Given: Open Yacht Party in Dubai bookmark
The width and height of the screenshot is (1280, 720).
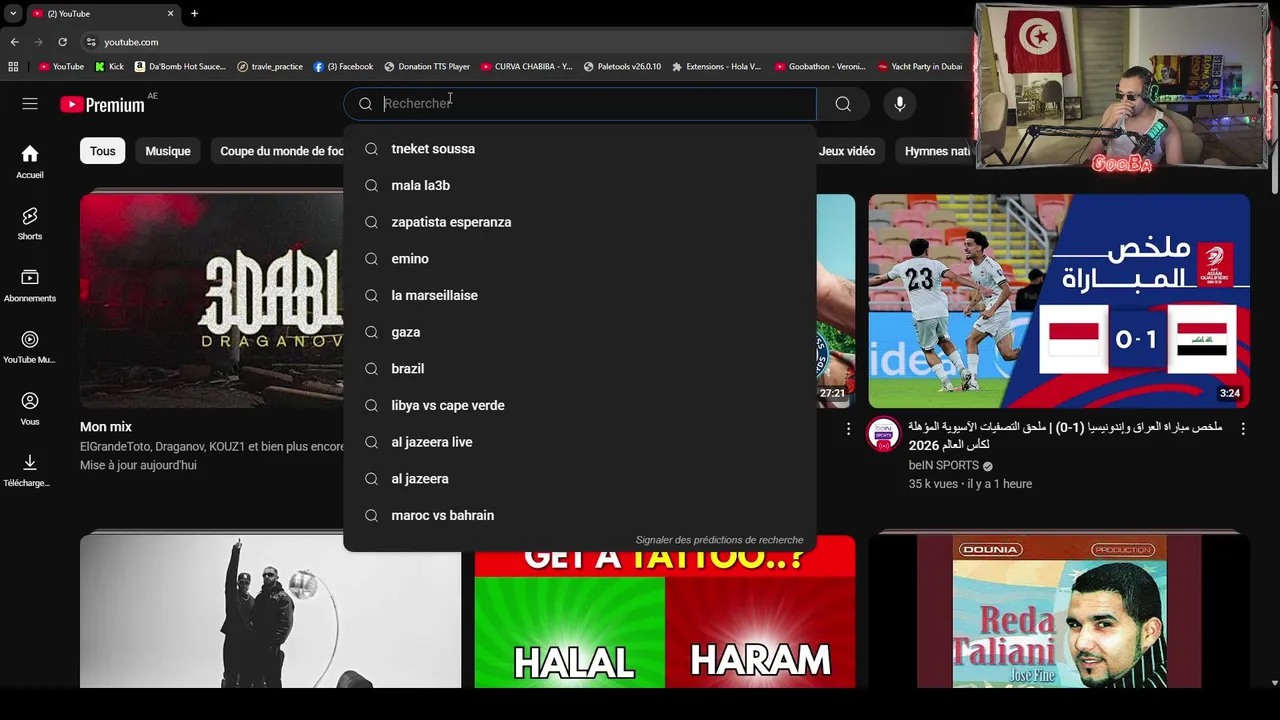Looking at the screenshot, I should tap(920, 67).
